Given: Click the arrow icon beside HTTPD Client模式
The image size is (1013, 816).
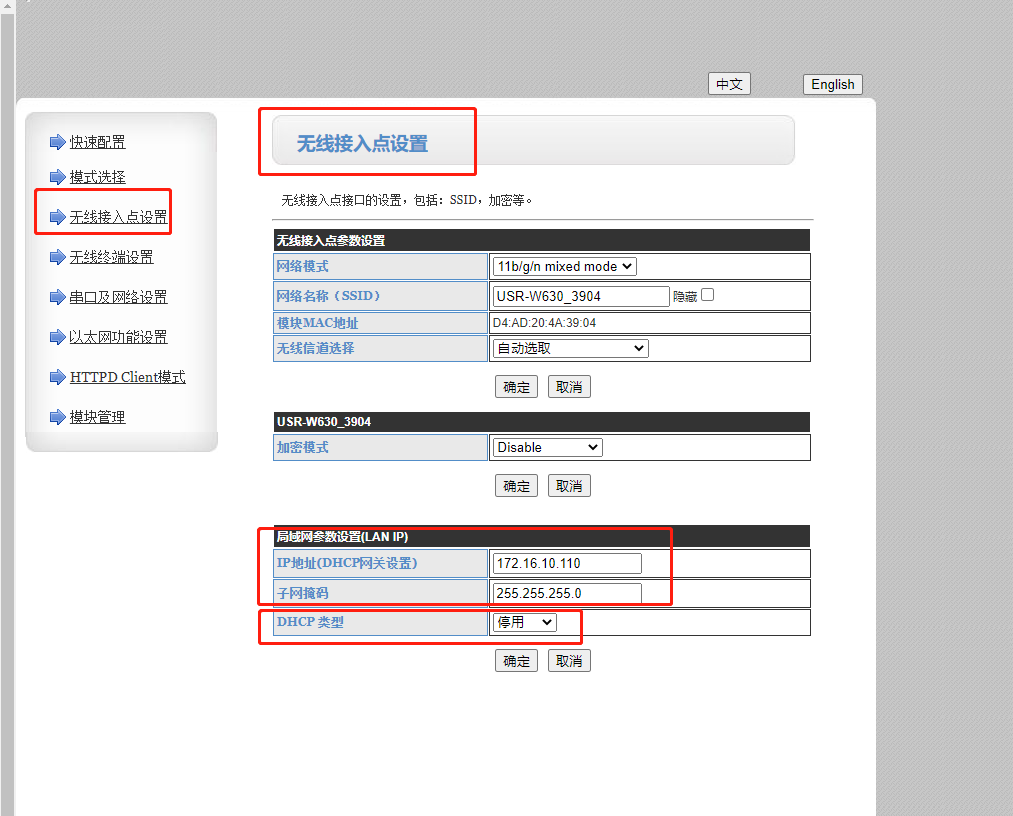Looking at the screenshot, I should (57, 377).
